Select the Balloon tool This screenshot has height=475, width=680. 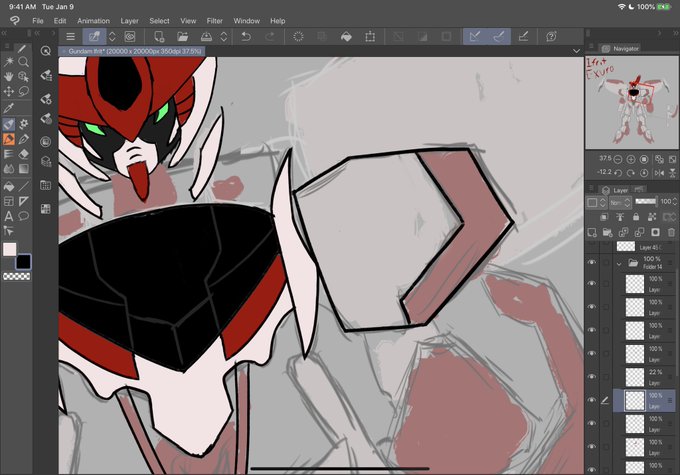pos(23,216)
